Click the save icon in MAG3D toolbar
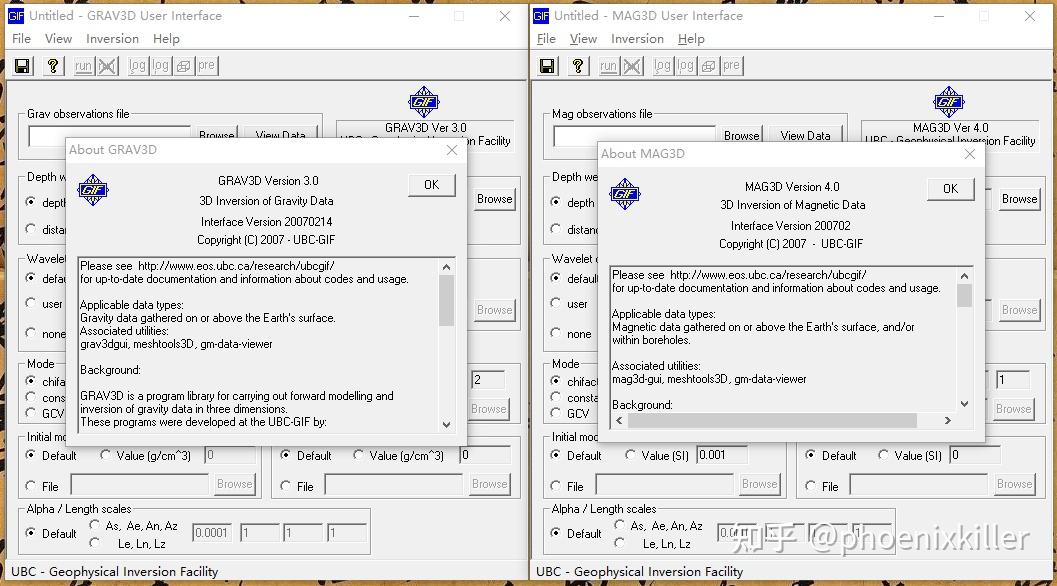This screenshot has width=1057, height=586. click(x=547, y=66)
